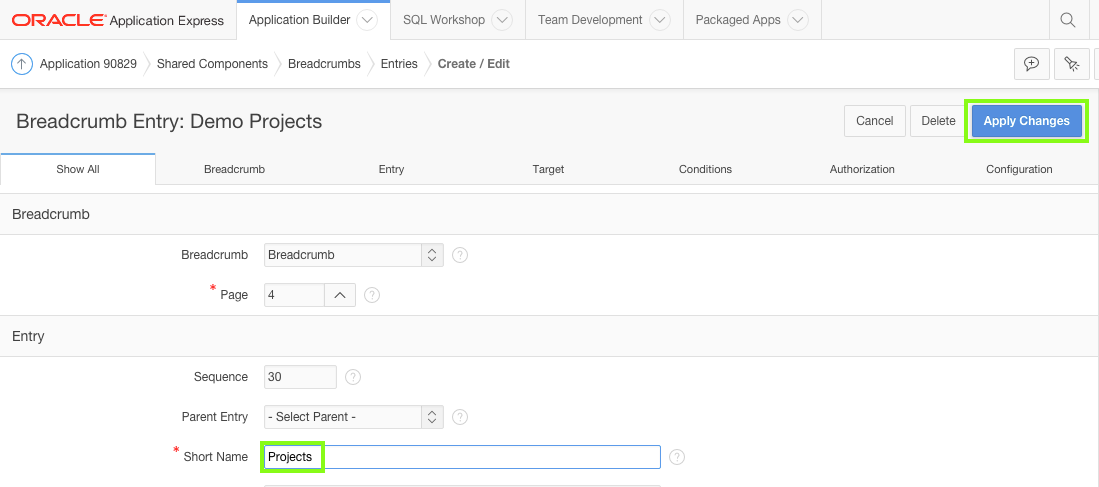This screenshot has width=1099, height=487.
Task: Expand the Parent Entry dropdown
Action: [355, 417]
